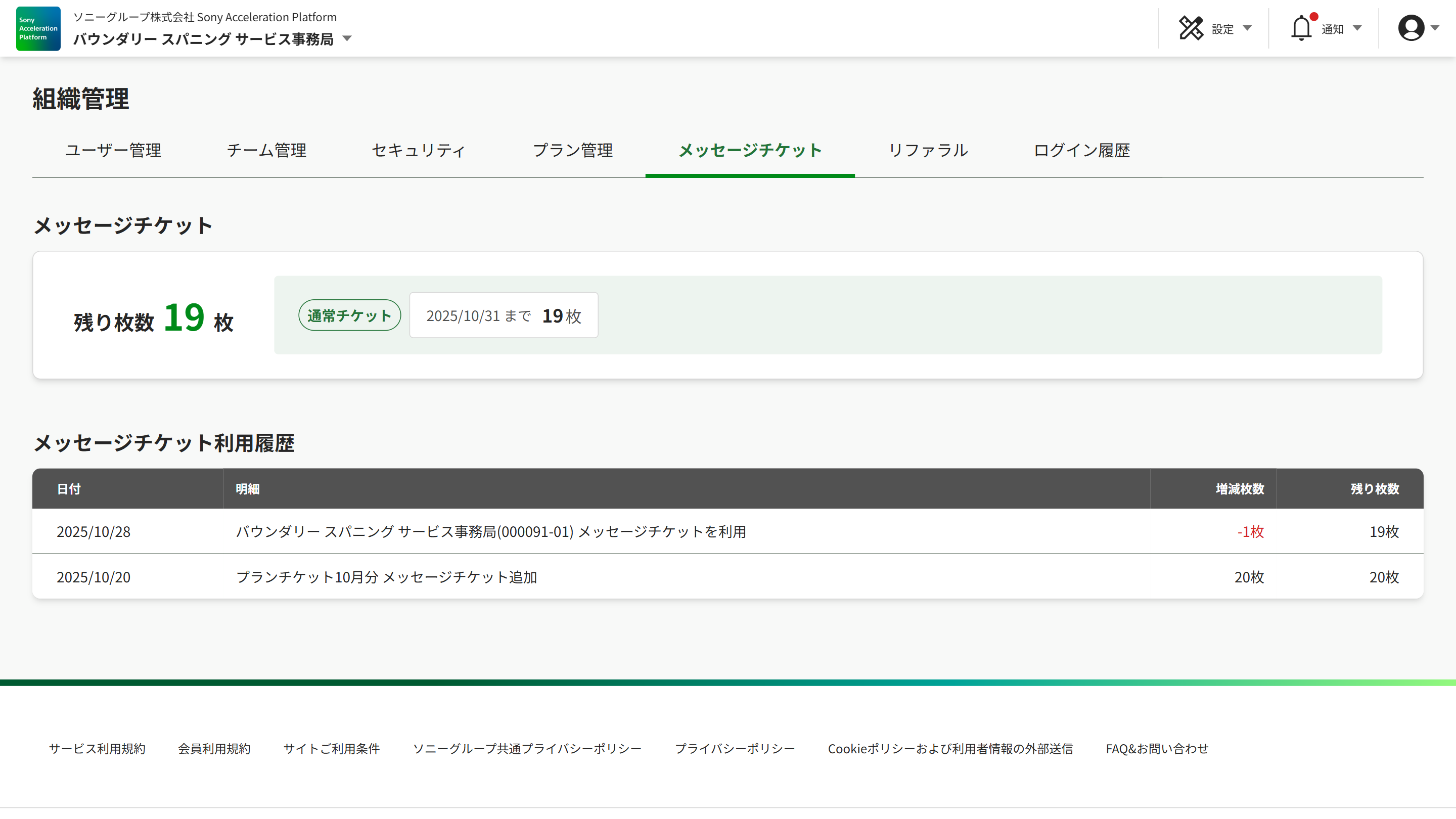Image resolution: width=1456 pixels, height=819 pixels.
Task: Expand the organization name dropdown arrow
Action: 347,39
